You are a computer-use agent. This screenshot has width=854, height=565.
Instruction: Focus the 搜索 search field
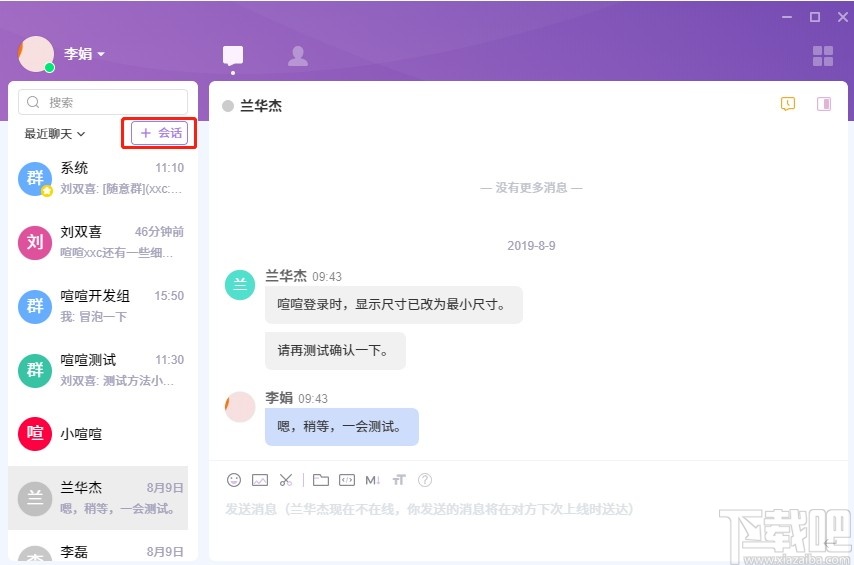coord(103,102)
